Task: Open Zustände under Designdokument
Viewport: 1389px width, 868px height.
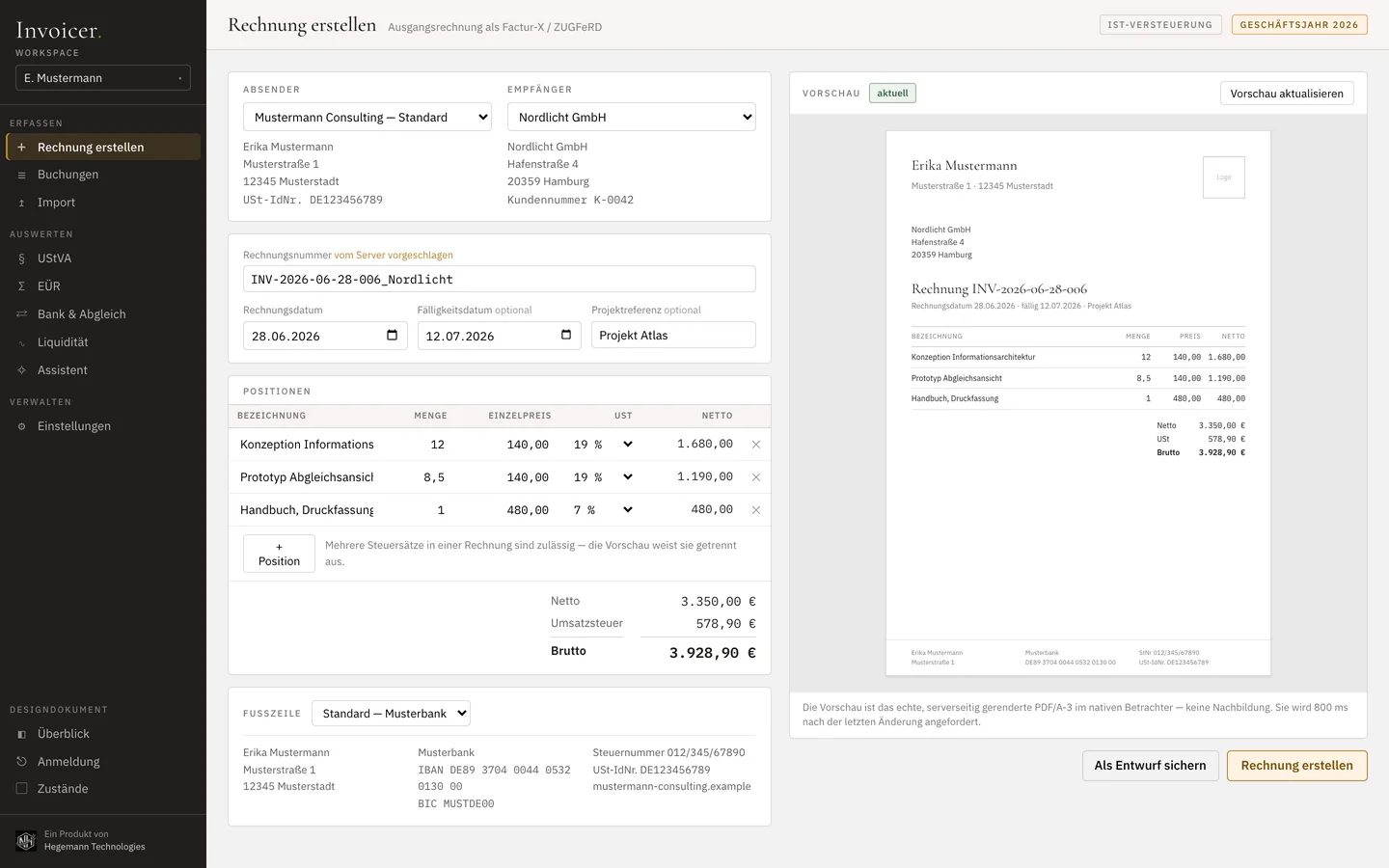Action: (103, 789)
